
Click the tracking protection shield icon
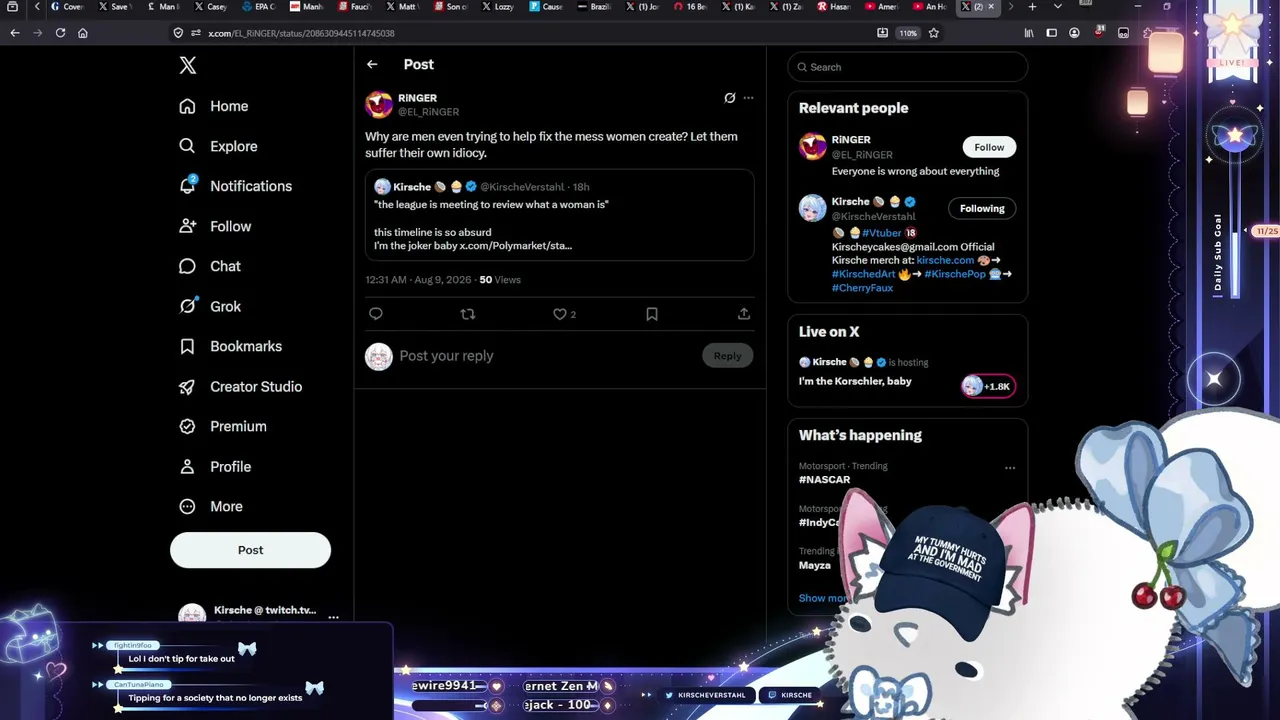tap(178, 33)
